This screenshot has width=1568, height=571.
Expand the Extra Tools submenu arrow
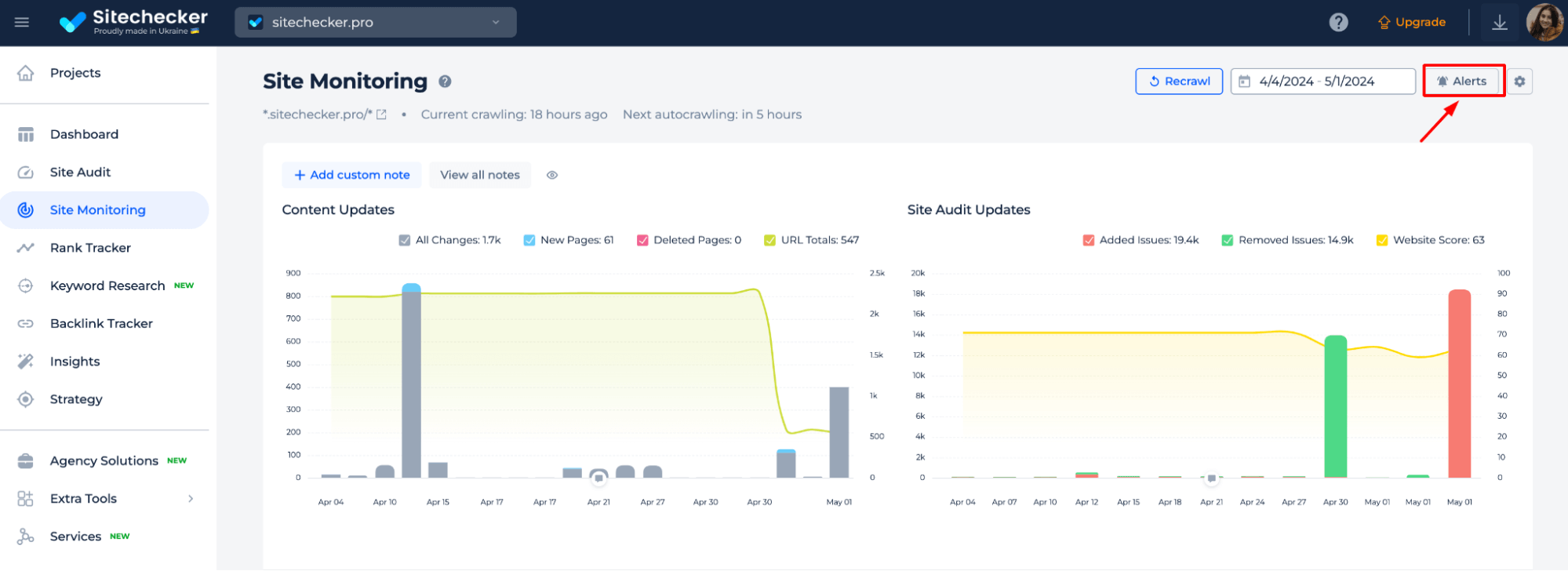(x=191, y=499)
